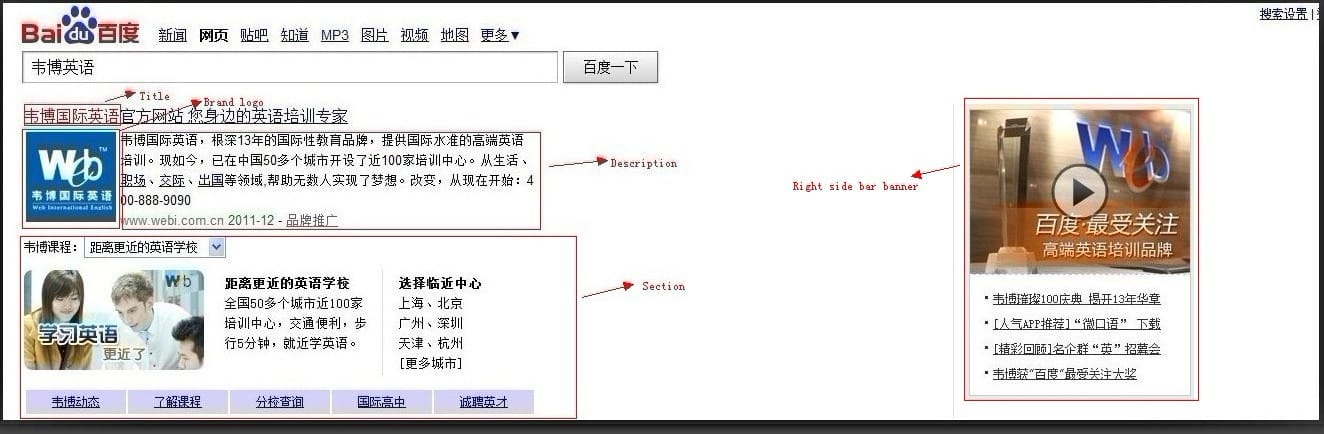
Task: Open the 韦博课程 course dropdown
Action: [x=155, y=247]
